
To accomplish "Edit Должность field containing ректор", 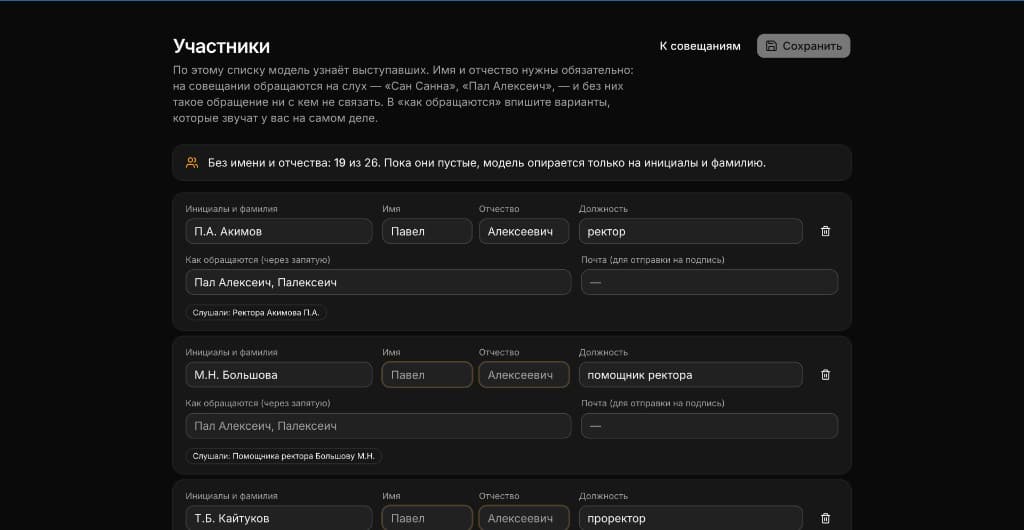I will click(x=690, y=231).
